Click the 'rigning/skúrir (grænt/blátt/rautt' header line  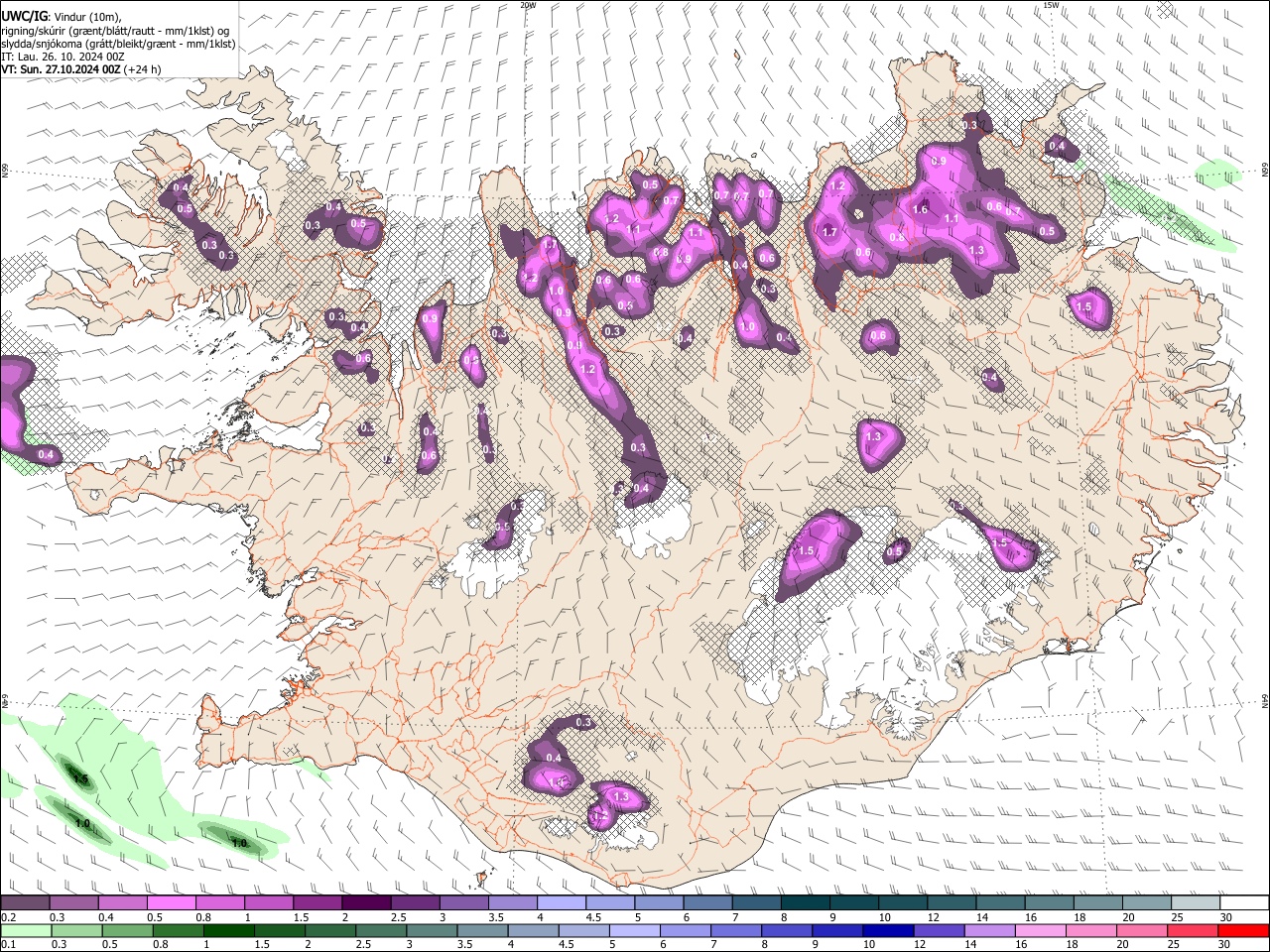115,31
